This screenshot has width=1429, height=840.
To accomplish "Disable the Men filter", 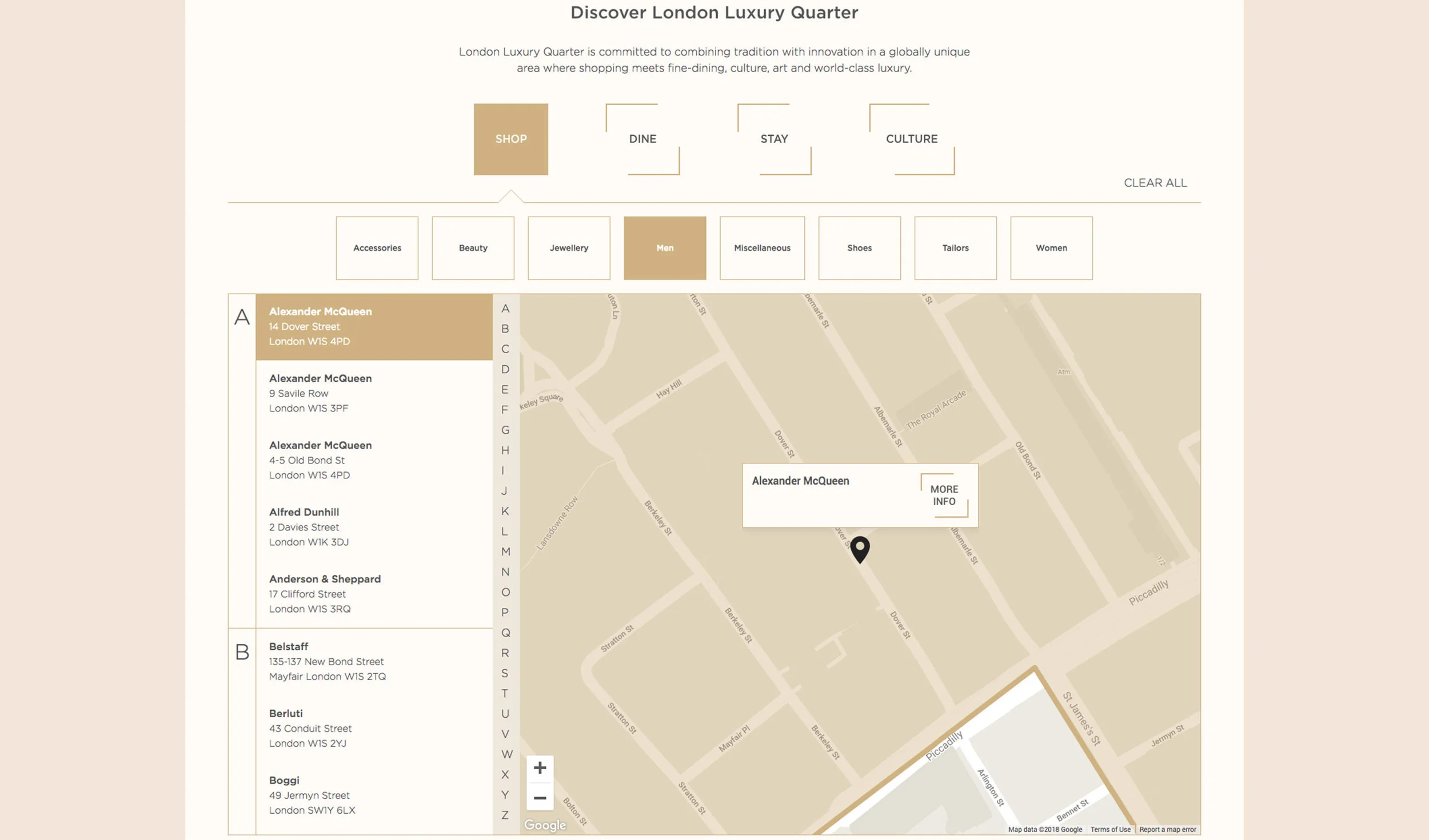I will click(x=665, y=248).
